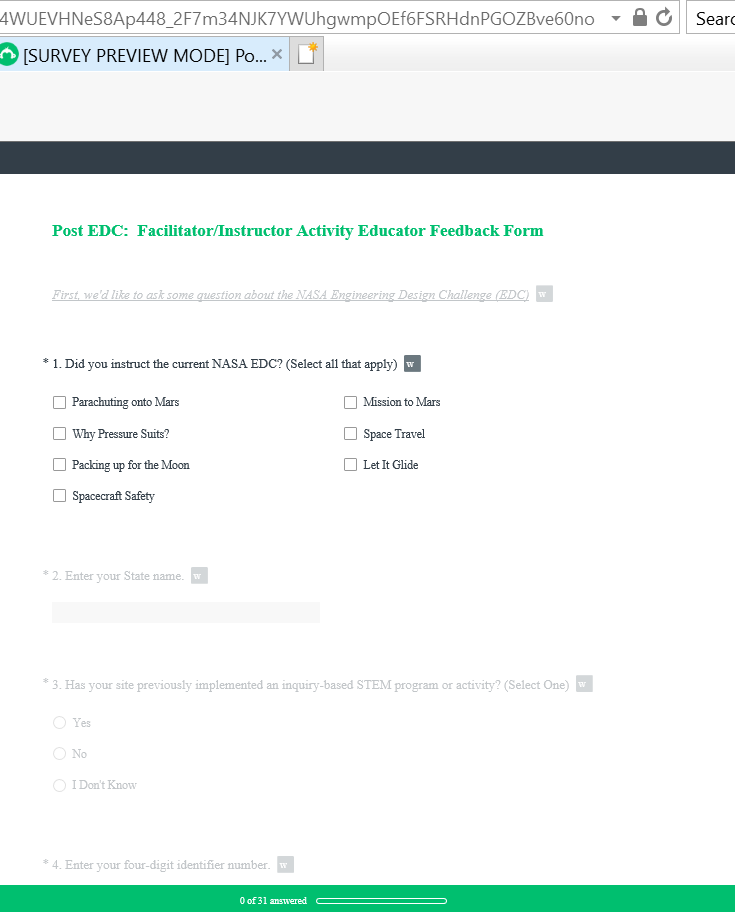Open a new browser tab
Screen dimensions: 735x912
307,55
